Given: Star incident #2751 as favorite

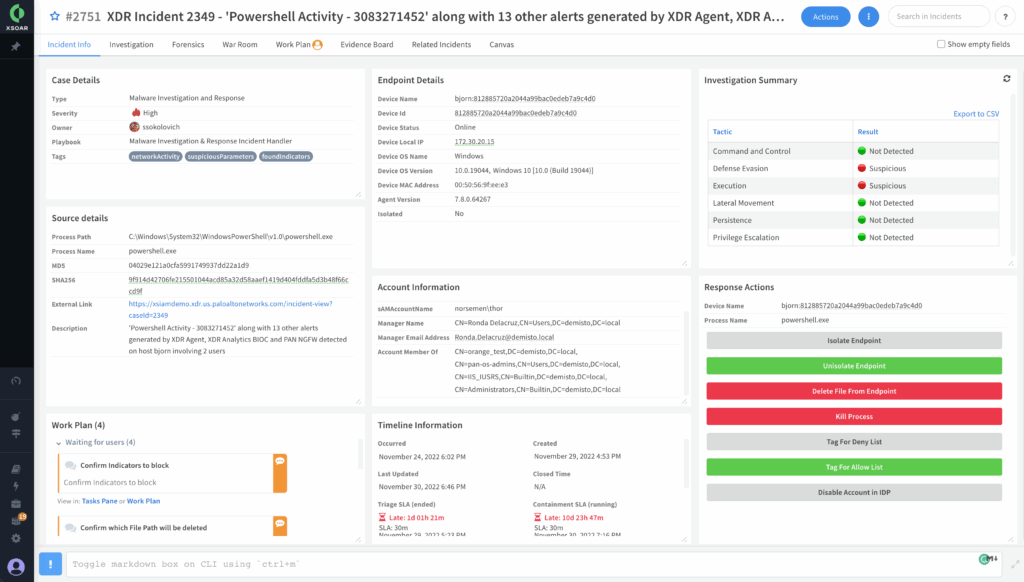Looking at the screenshot, I should pos(55,17).
